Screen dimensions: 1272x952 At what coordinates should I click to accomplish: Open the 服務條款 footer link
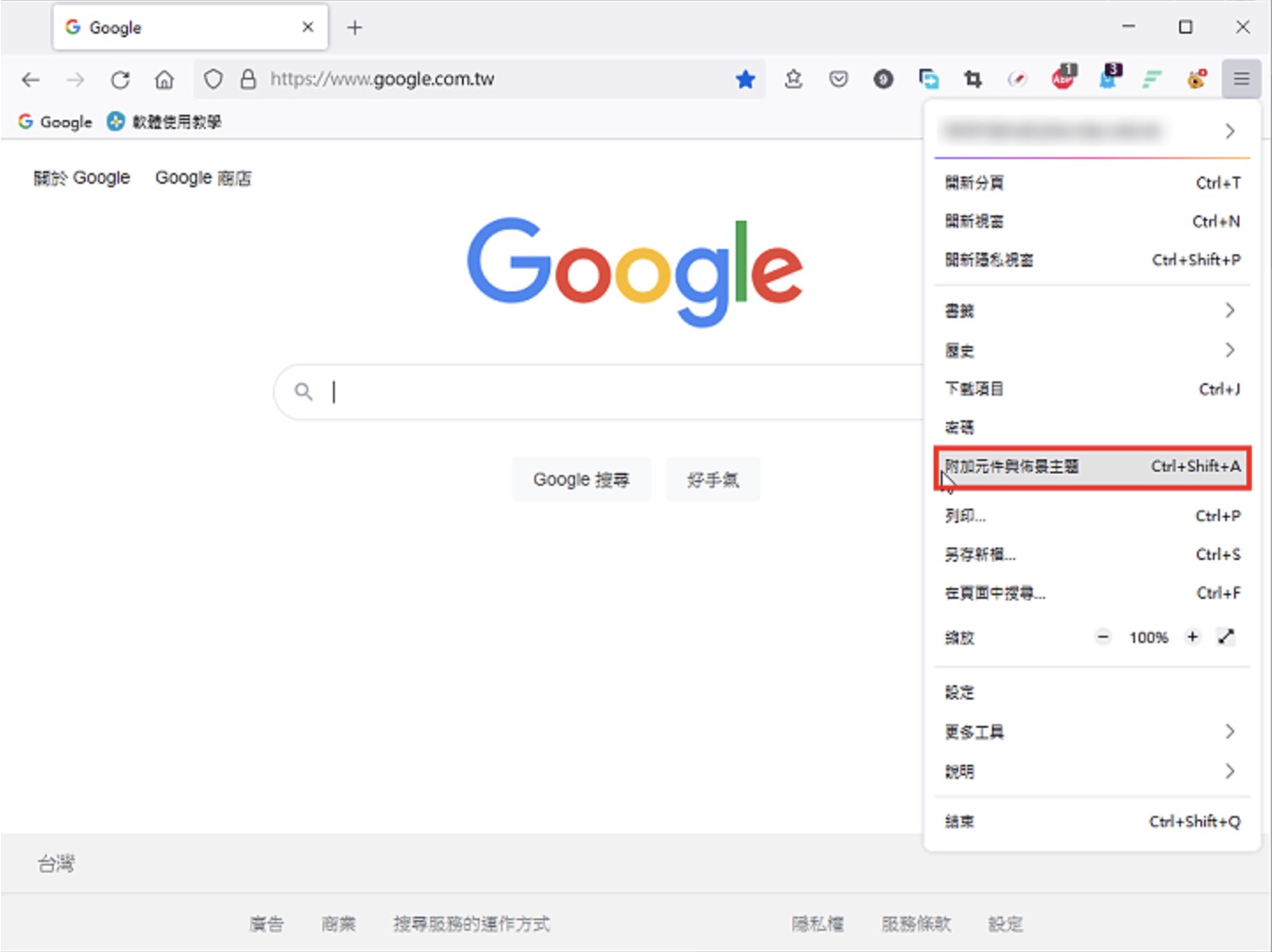(916, 924)
